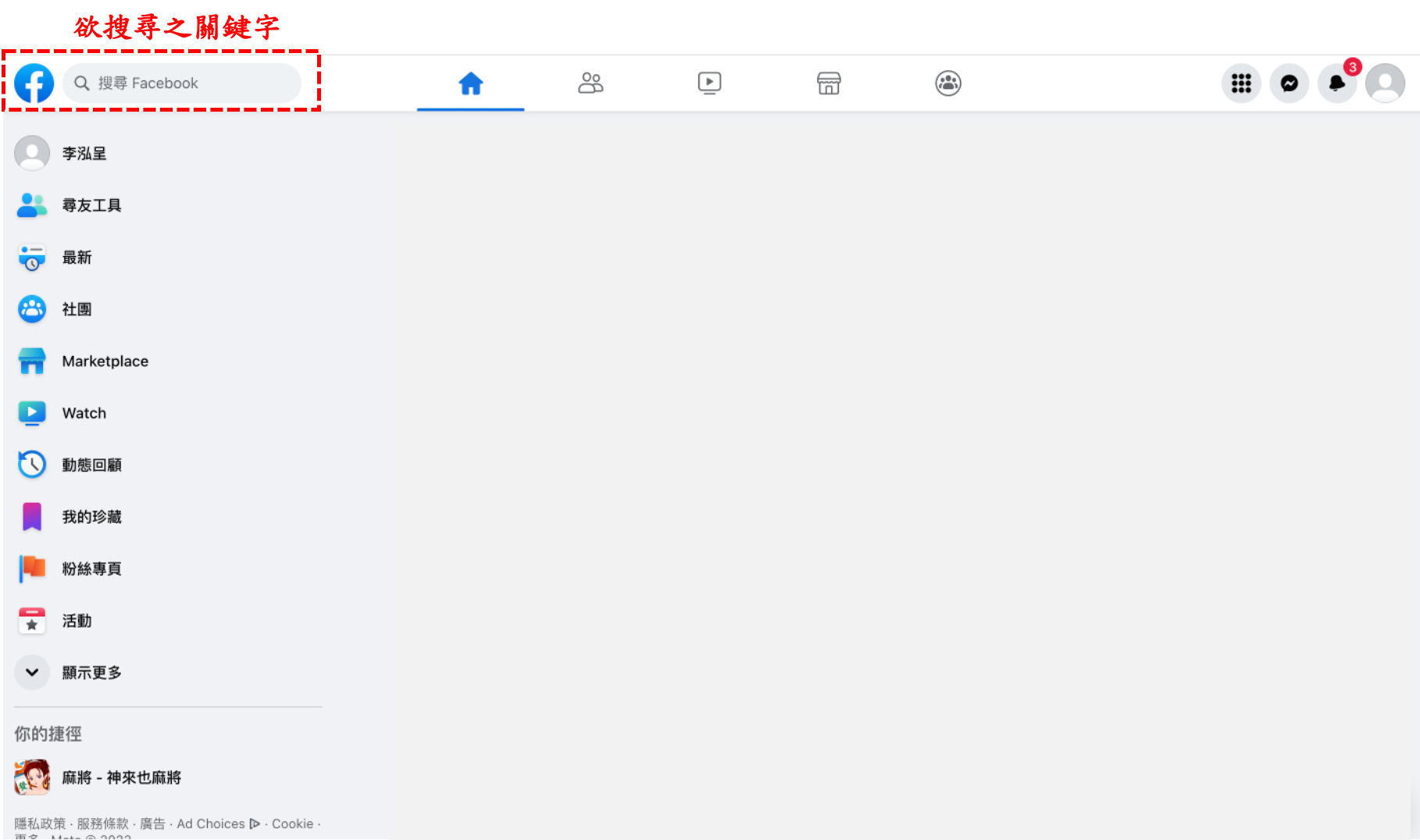Viewport: 1420px width, 840px height.
Task: Click inside the 搜尋 Facebook search field
Action: [x=182, y=83]
